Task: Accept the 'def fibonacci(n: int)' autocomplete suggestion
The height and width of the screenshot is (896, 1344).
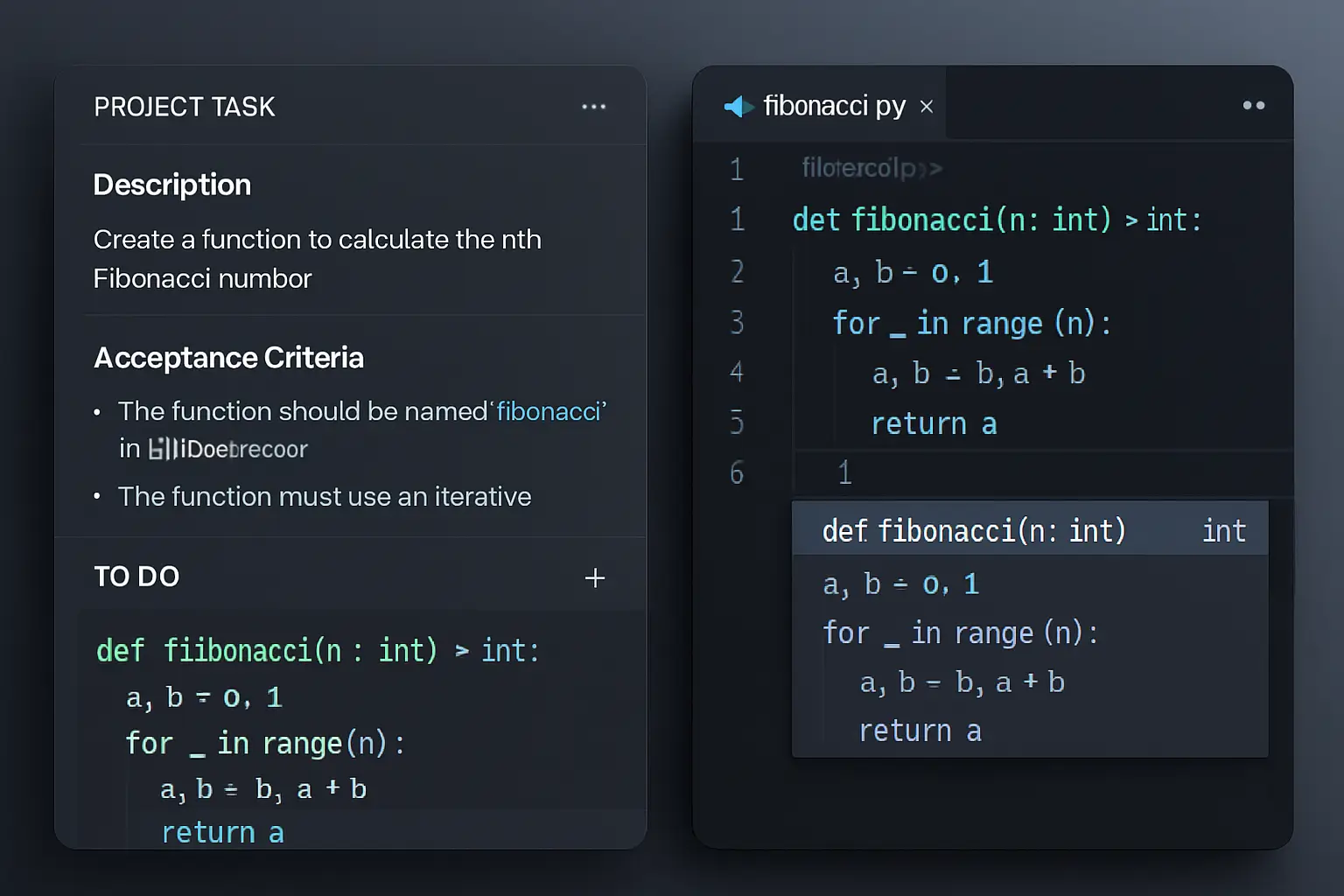Action: tap(1030, 528)
